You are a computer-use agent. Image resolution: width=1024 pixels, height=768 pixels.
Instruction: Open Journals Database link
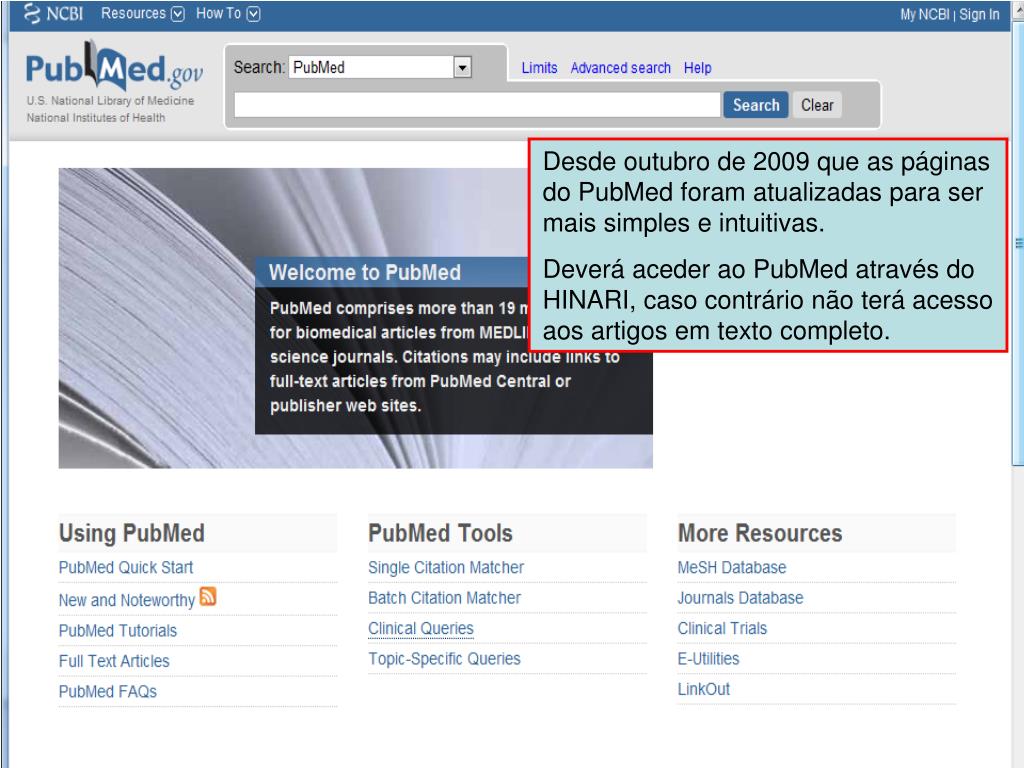point(740,598)
